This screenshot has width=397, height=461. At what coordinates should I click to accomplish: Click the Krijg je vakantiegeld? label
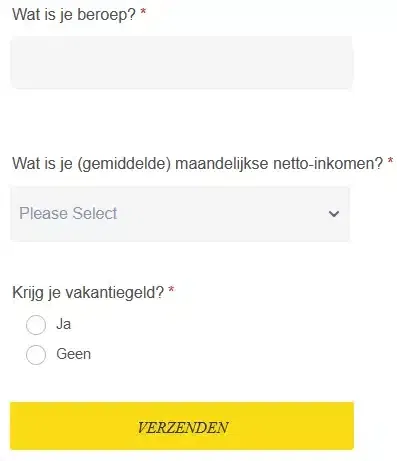point(88,293)
